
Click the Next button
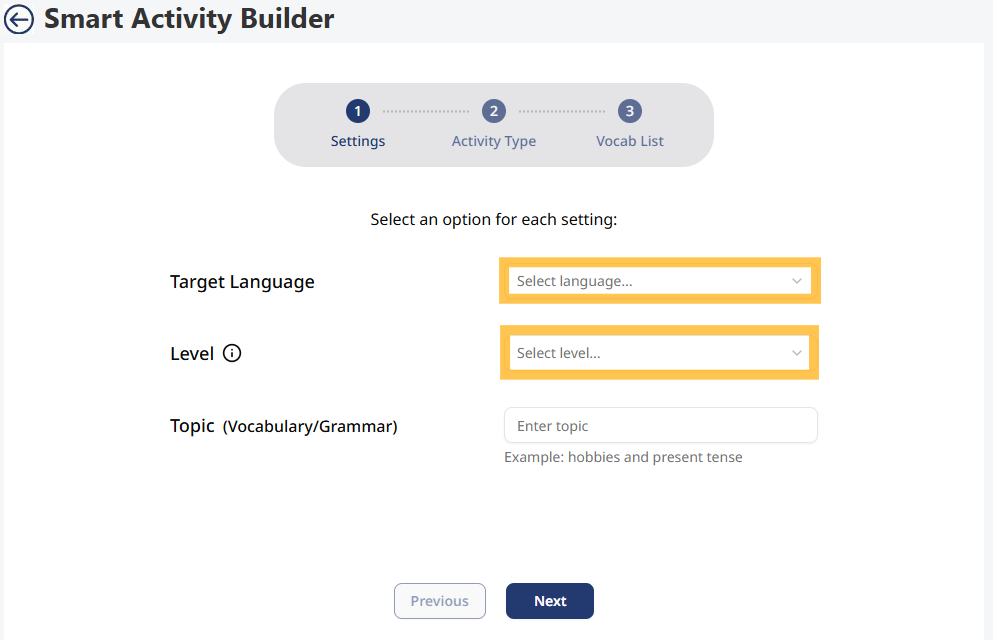point(549,601)
